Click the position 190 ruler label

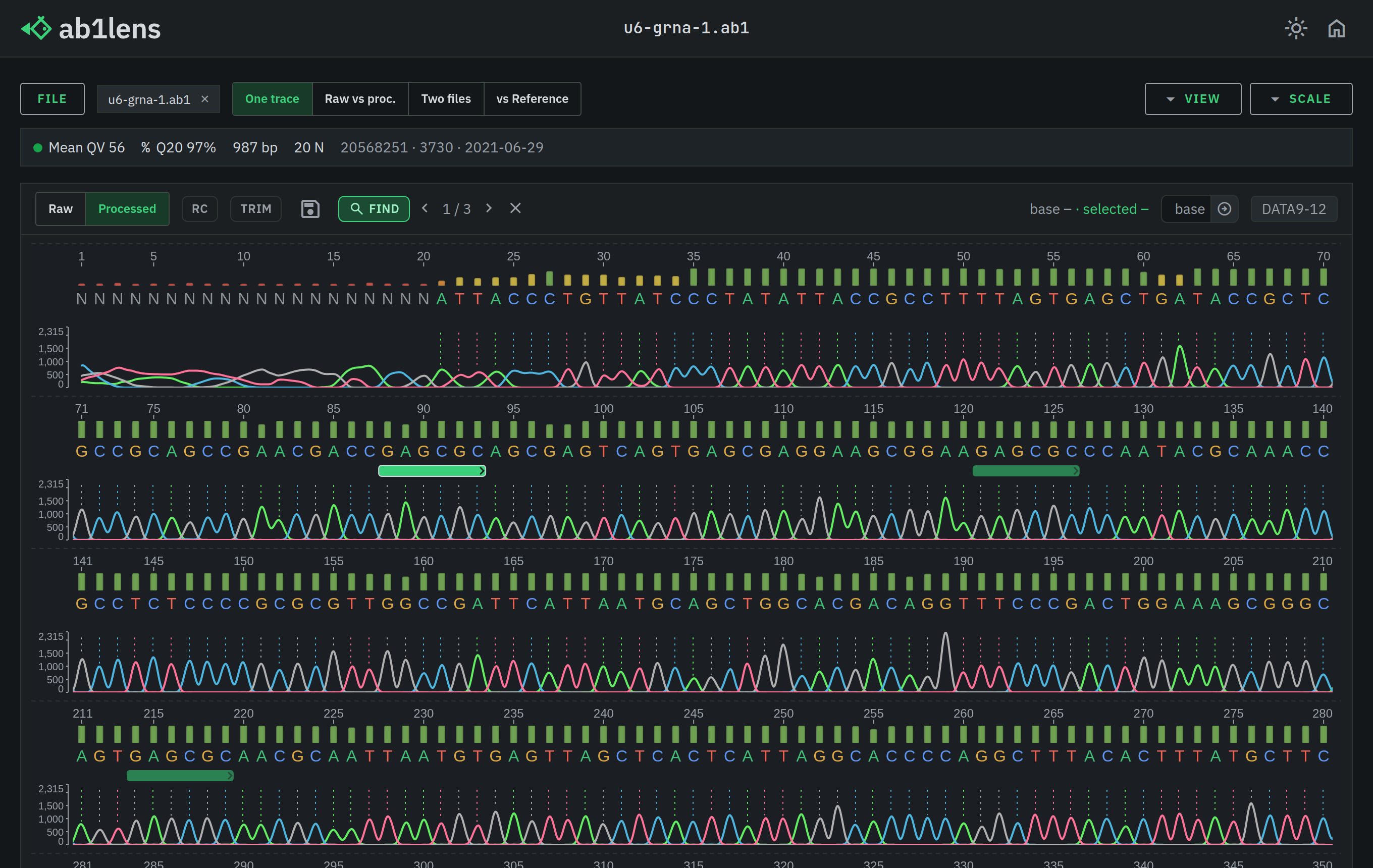964,561
